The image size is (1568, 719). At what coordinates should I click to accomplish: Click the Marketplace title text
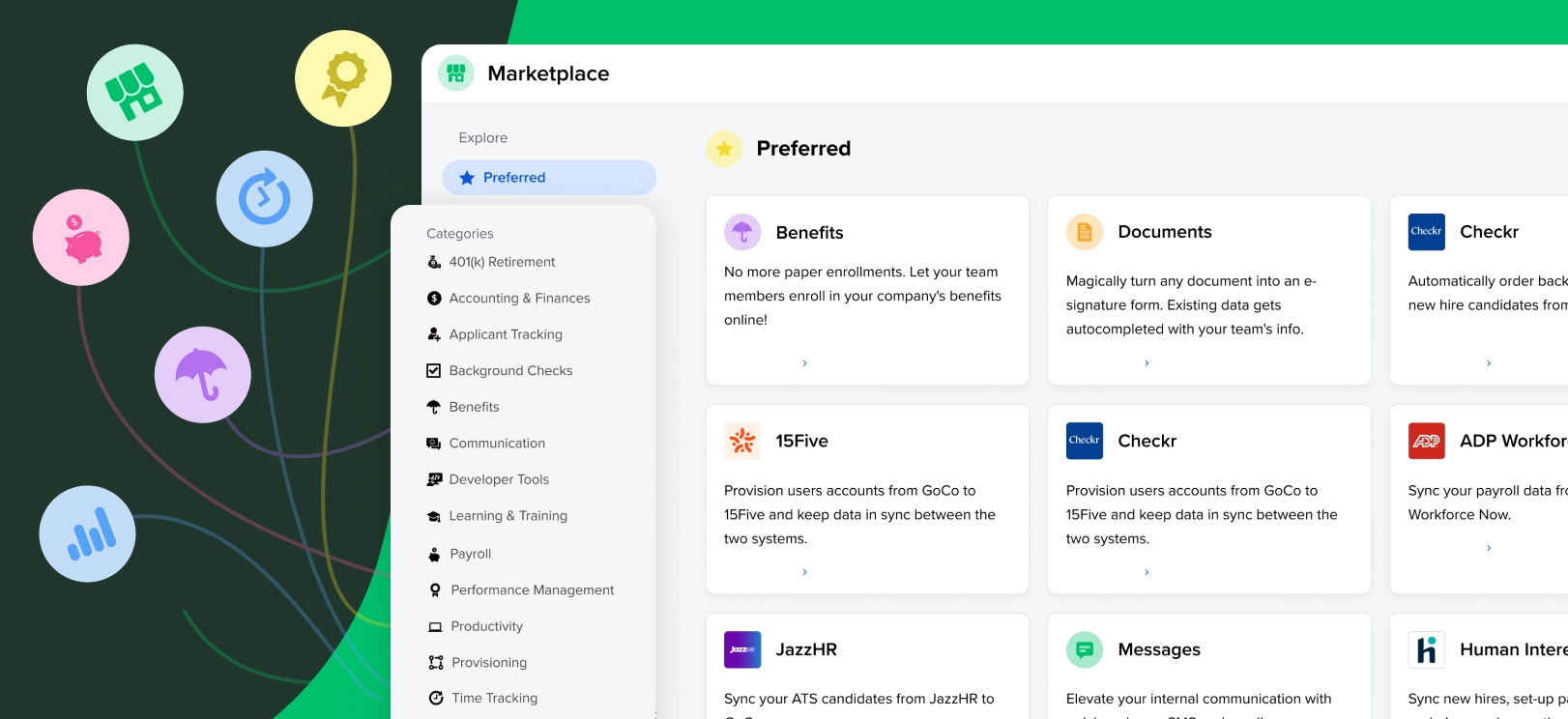[x=548, y=73]
